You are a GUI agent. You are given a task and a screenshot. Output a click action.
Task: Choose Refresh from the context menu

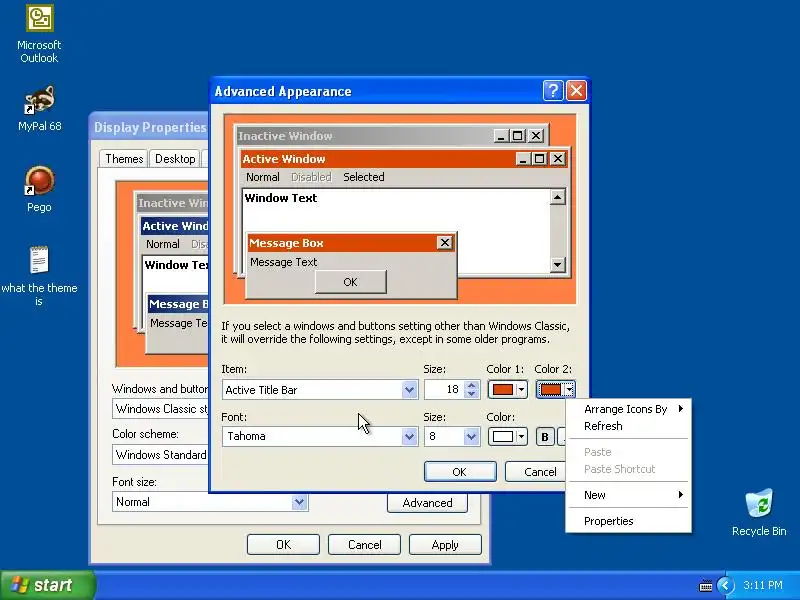point(629,426)
